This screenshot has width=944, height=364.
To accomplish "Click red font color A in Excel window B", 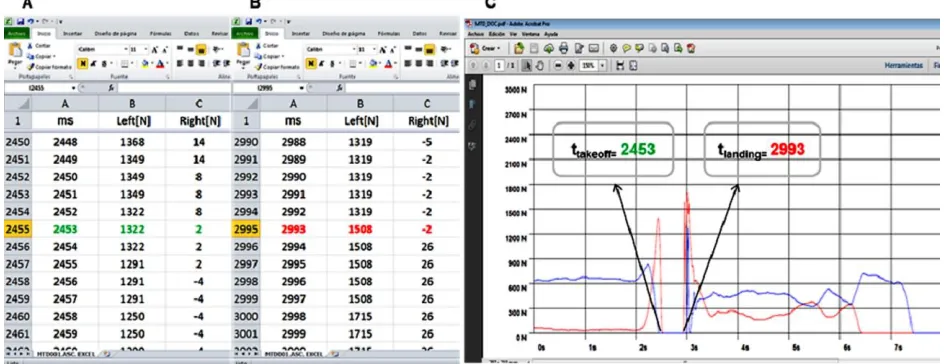I will [x=388, y=64].
